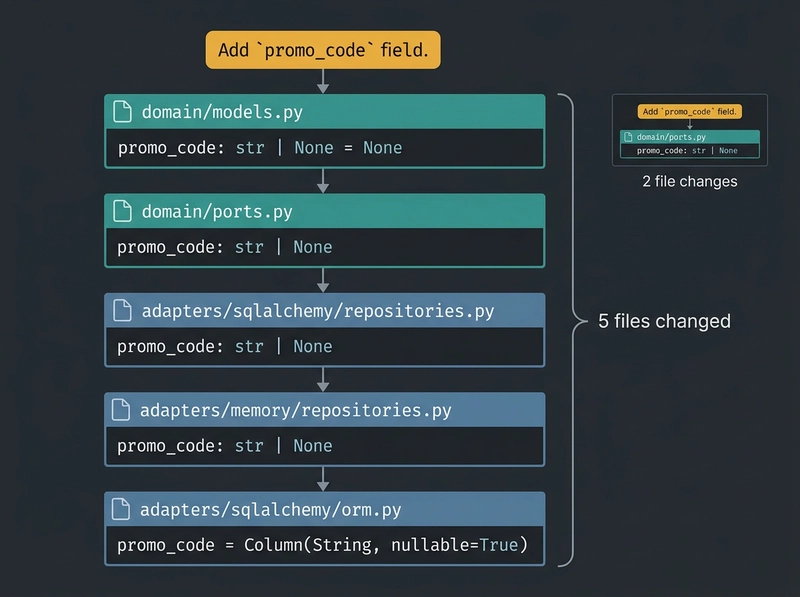Click the file icon for adapters/memory/repositories.py

(x=122, y=410)
